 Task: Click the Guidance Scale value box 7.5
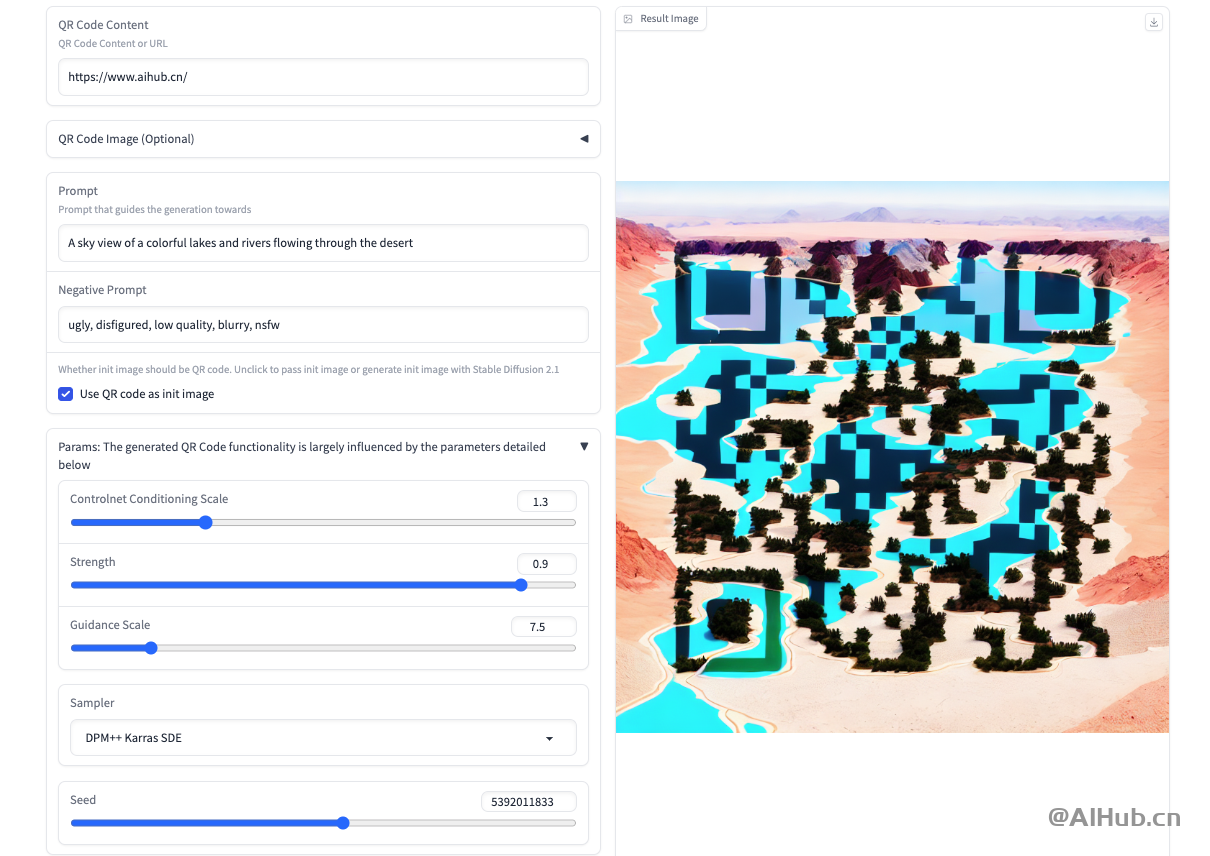tap(543, 627)
